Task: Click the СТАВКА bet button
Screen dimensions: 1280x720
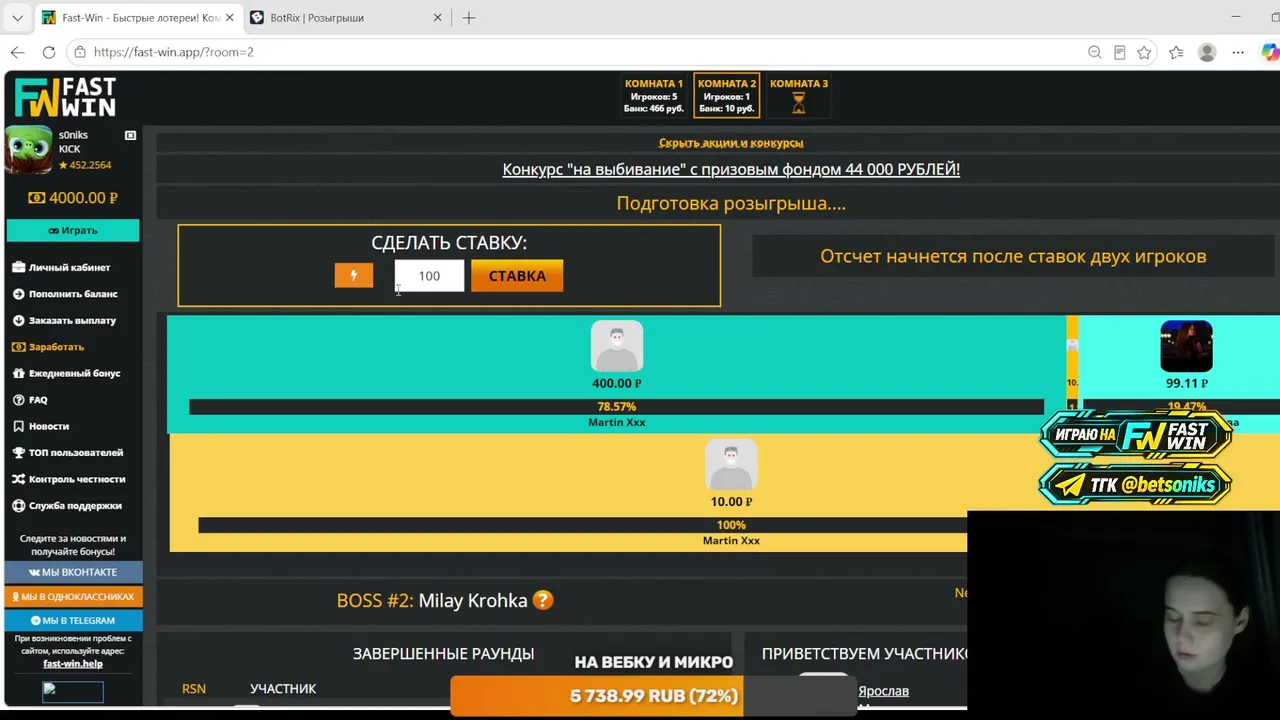Action: [517, 276]
